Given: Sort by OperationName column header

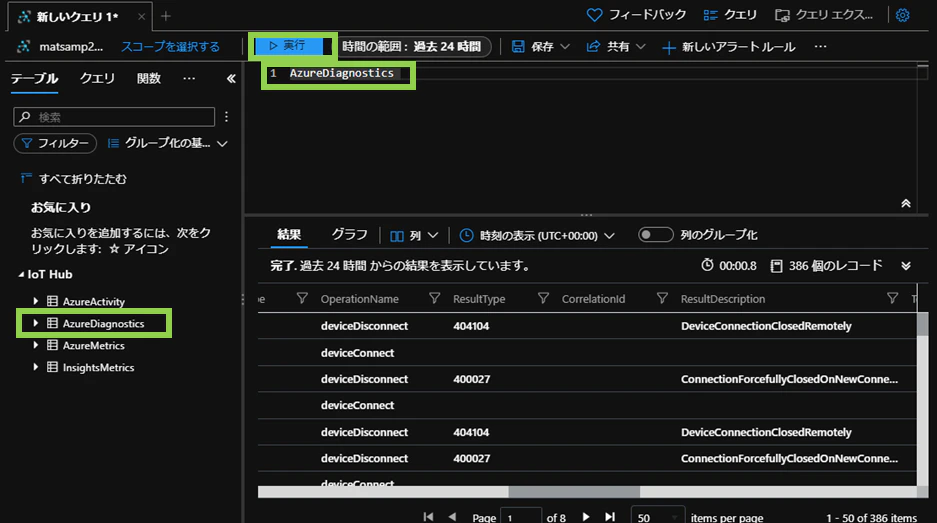Looking at the screenshot, I should pos(360,299).
